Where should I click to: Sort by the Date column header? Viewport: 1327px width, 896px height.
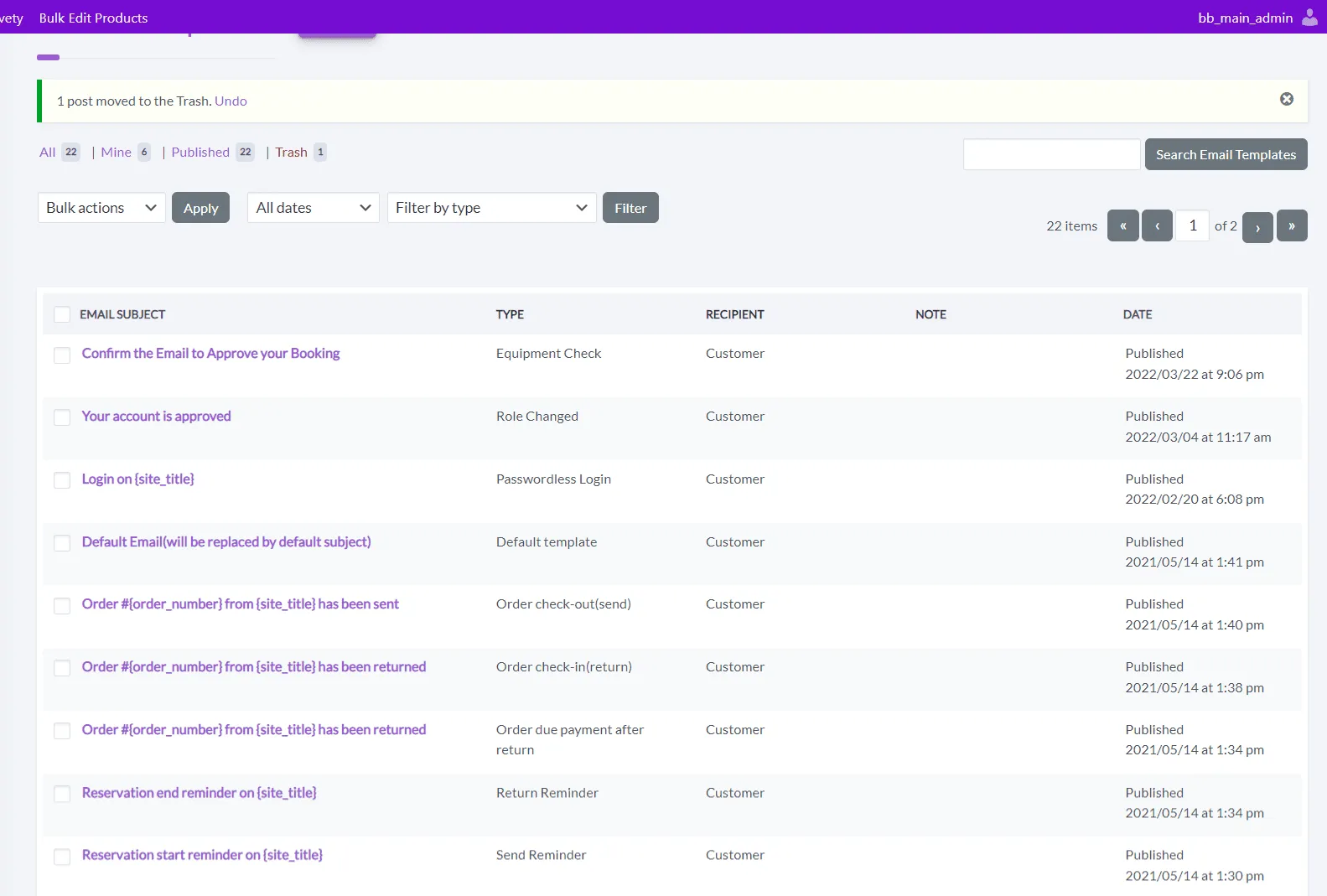coord(1138,314)
